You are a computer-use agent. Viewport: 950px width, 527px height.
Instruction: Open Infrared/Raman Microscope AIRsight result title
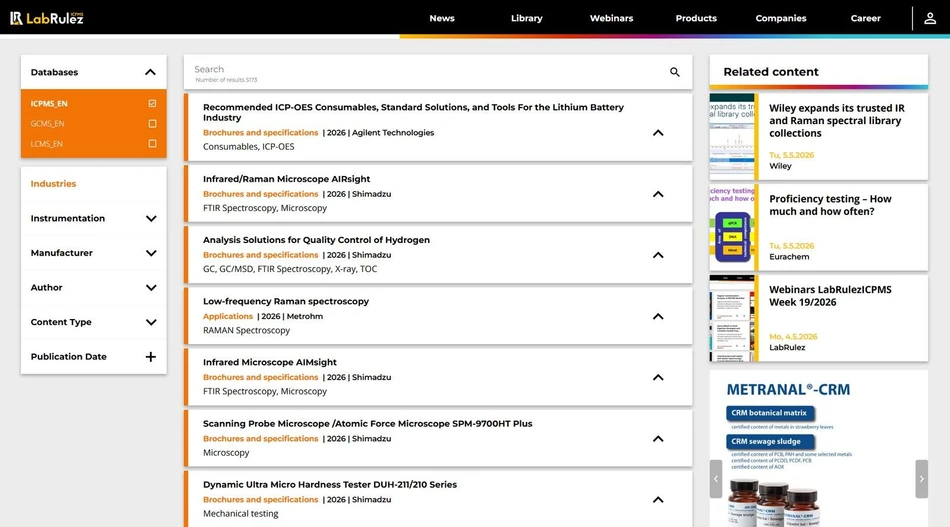(x=287, y=179)
